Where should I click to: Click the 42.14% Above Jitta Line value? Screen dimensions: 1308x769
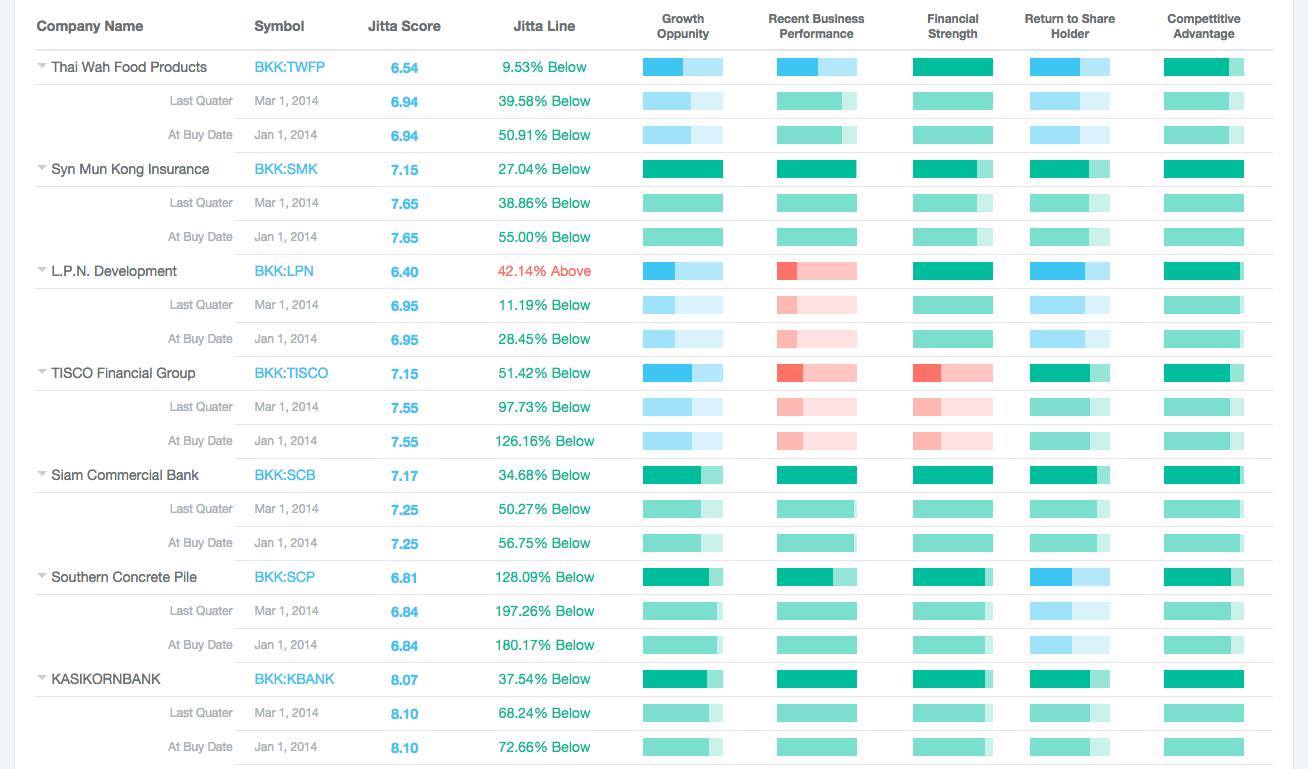(544, 271)
